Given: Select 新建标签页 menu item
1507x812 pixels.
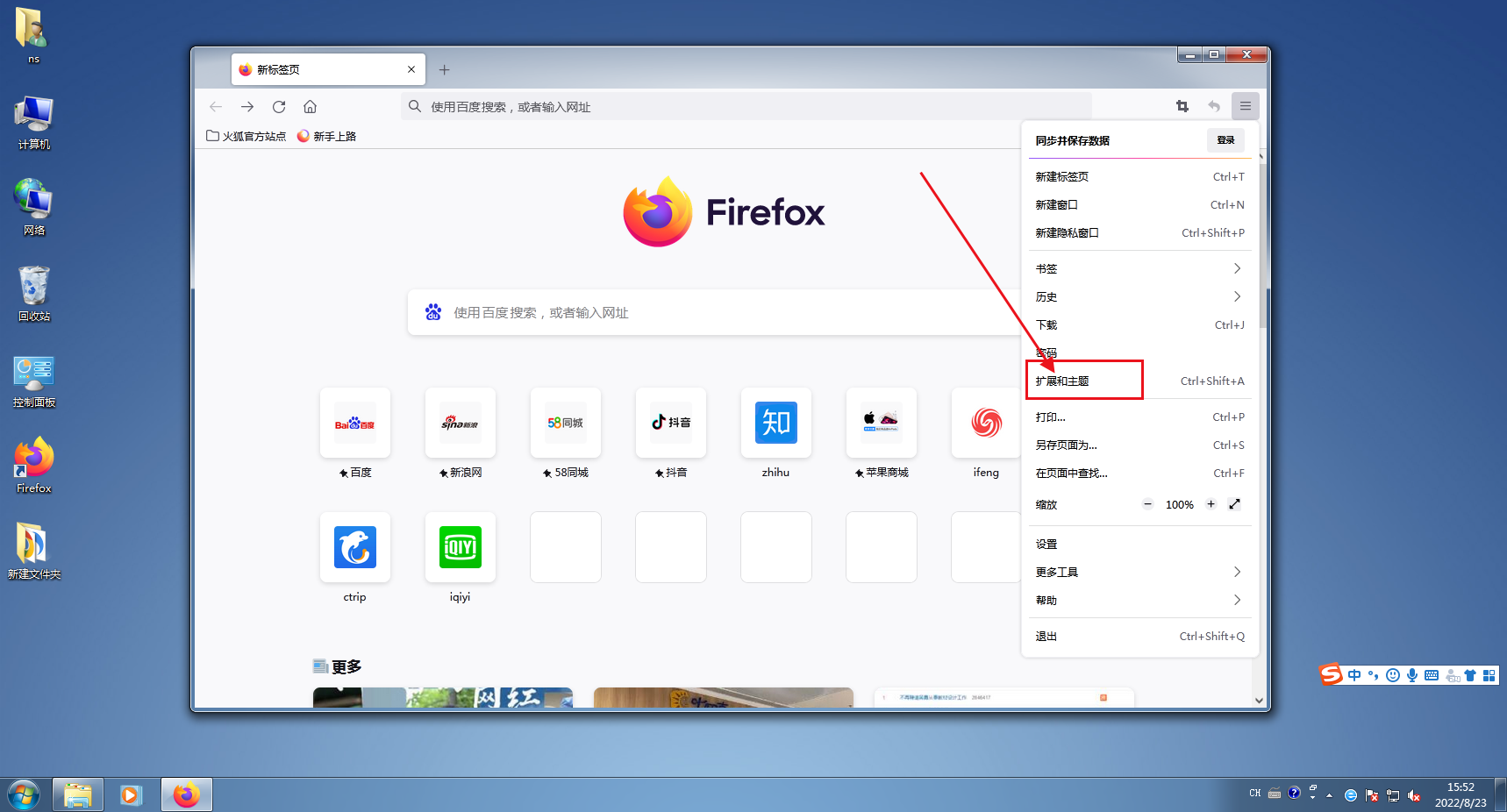Looking at the screenshot, I should 1140,177.
